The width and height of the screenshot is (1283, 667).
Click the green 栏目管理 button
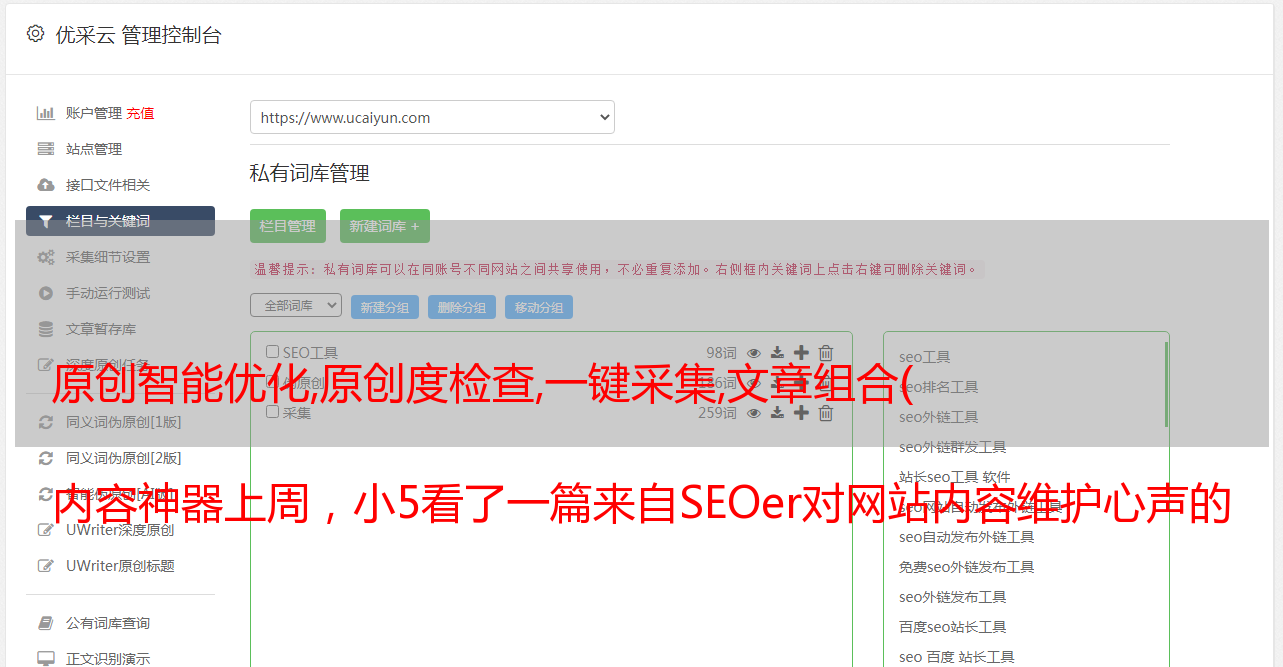(288, 226)
